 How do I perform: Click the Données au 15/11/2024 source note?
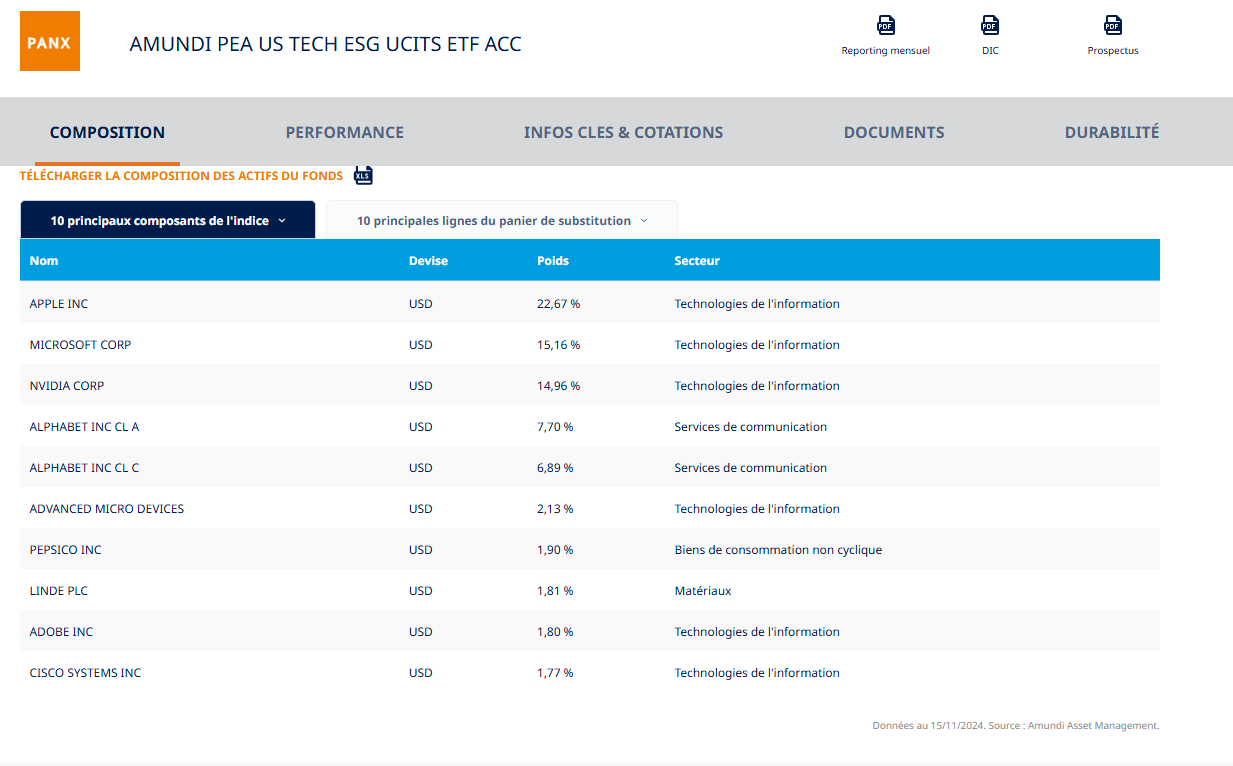pos(1016,726)
